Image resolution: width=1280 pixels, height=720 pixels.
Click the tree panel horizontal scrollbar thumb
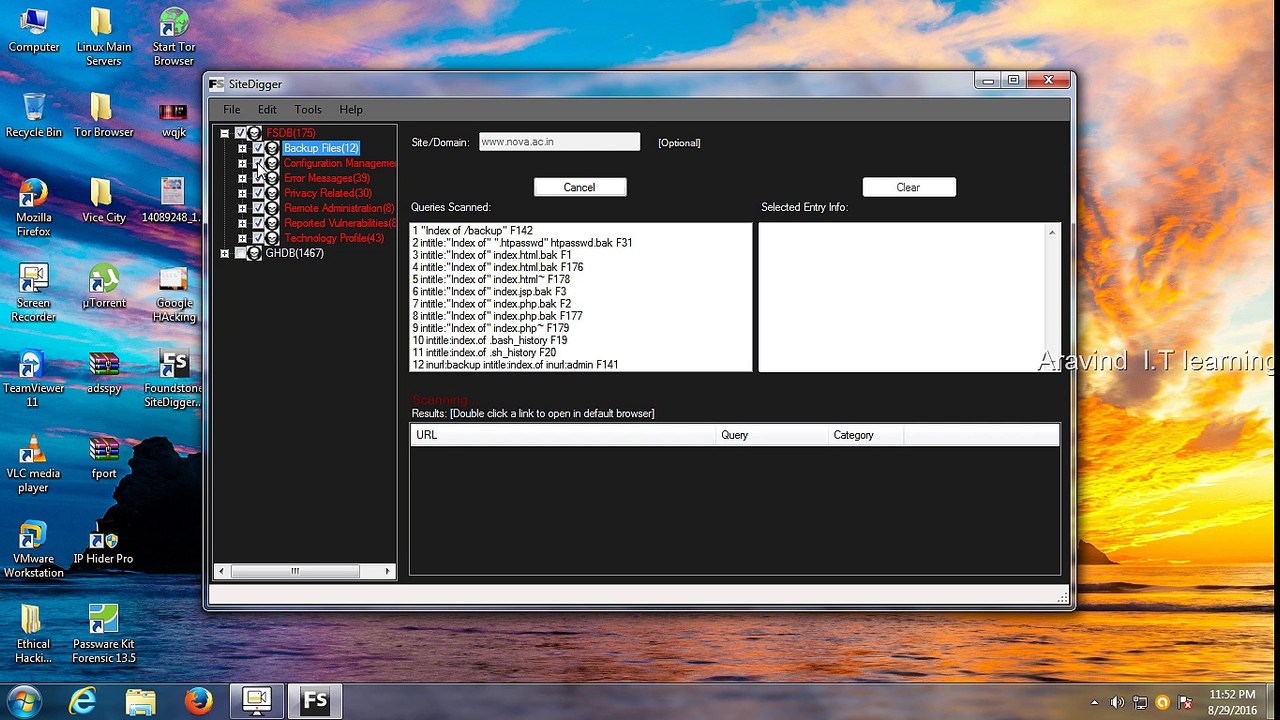[x=295, y=571]
